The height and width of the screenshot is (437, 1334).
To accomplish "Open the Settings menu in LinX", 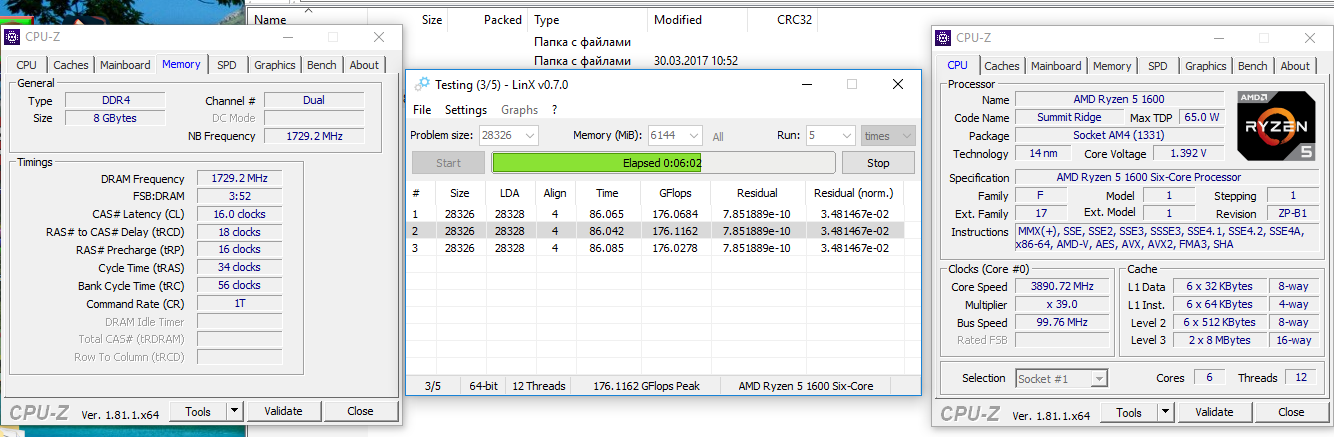I will pos(466,110).
